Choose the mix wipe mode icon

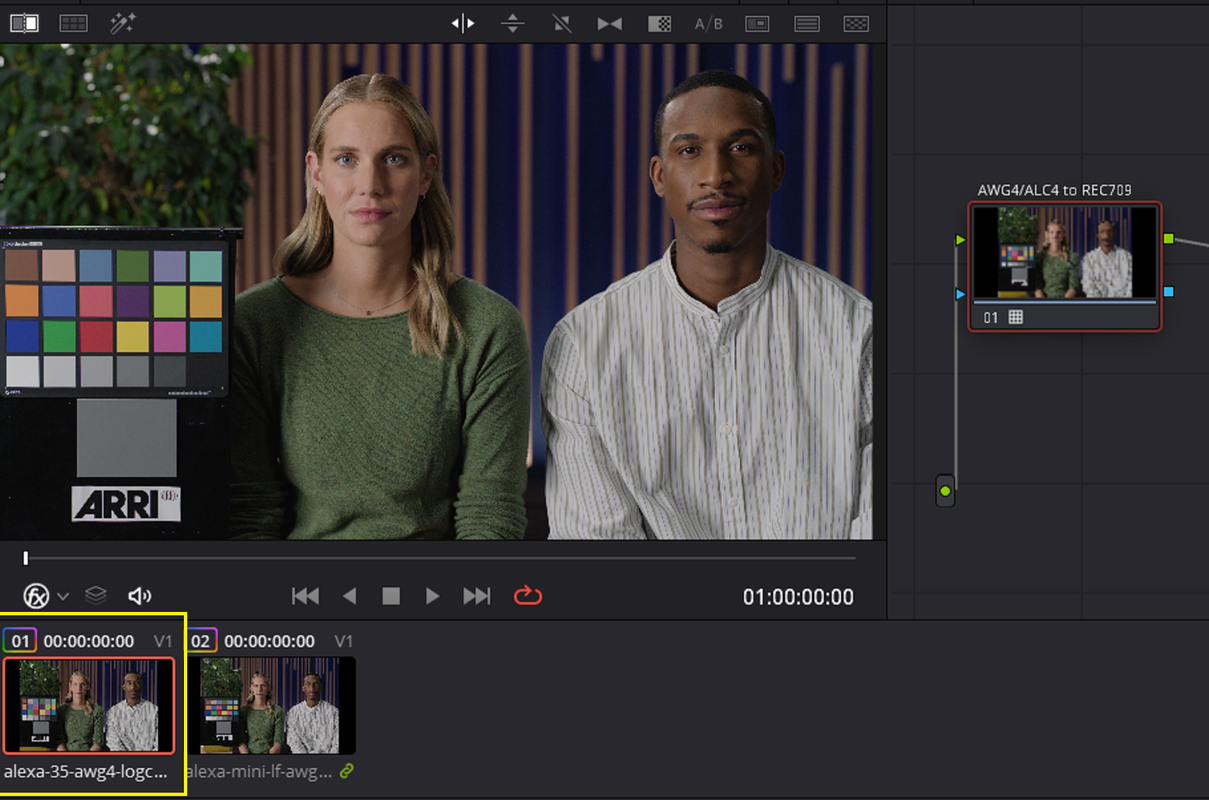(x=610, y=24)
